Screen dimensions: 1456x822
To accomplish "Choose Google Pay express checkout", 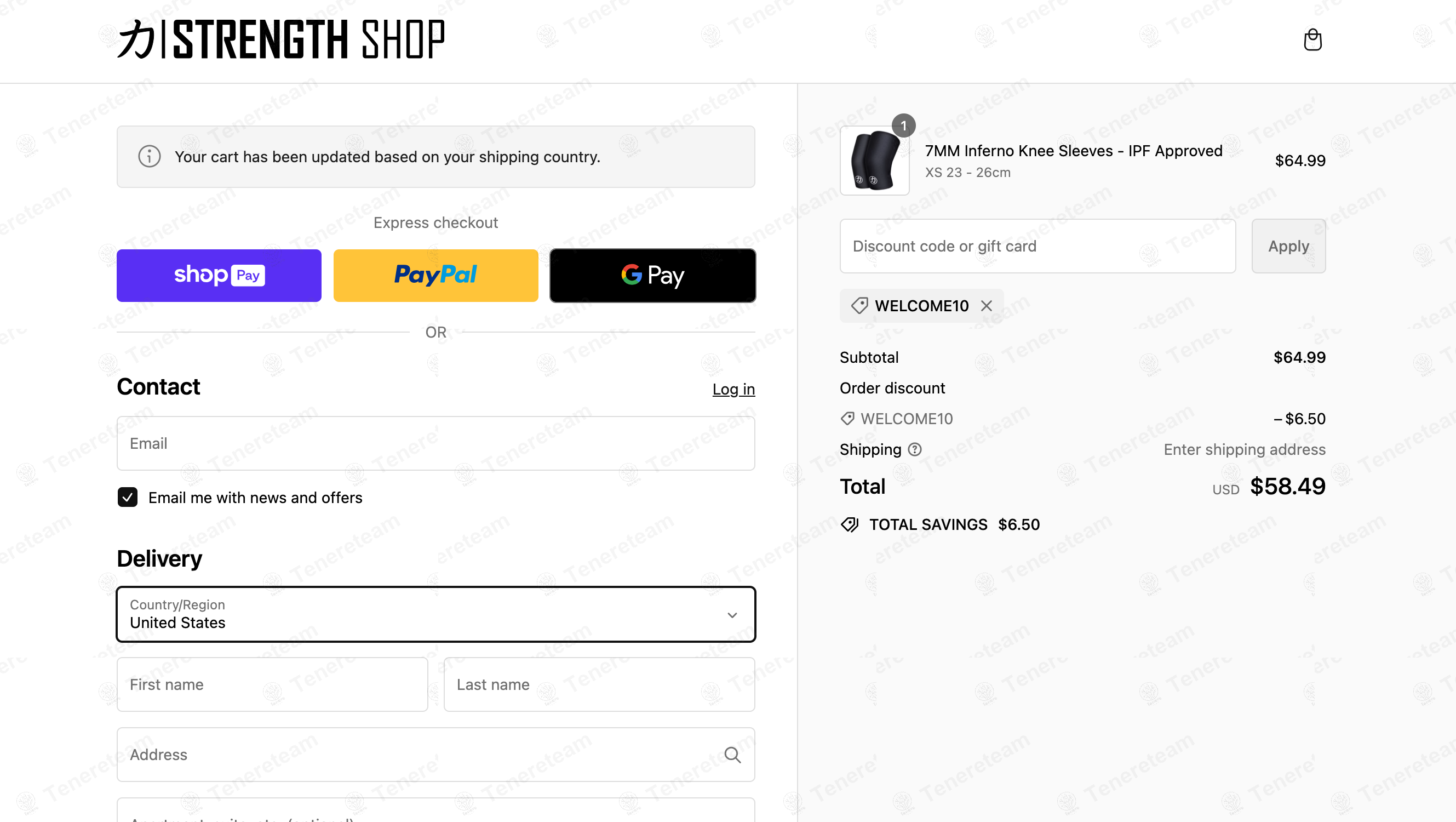I will point(652,275).
